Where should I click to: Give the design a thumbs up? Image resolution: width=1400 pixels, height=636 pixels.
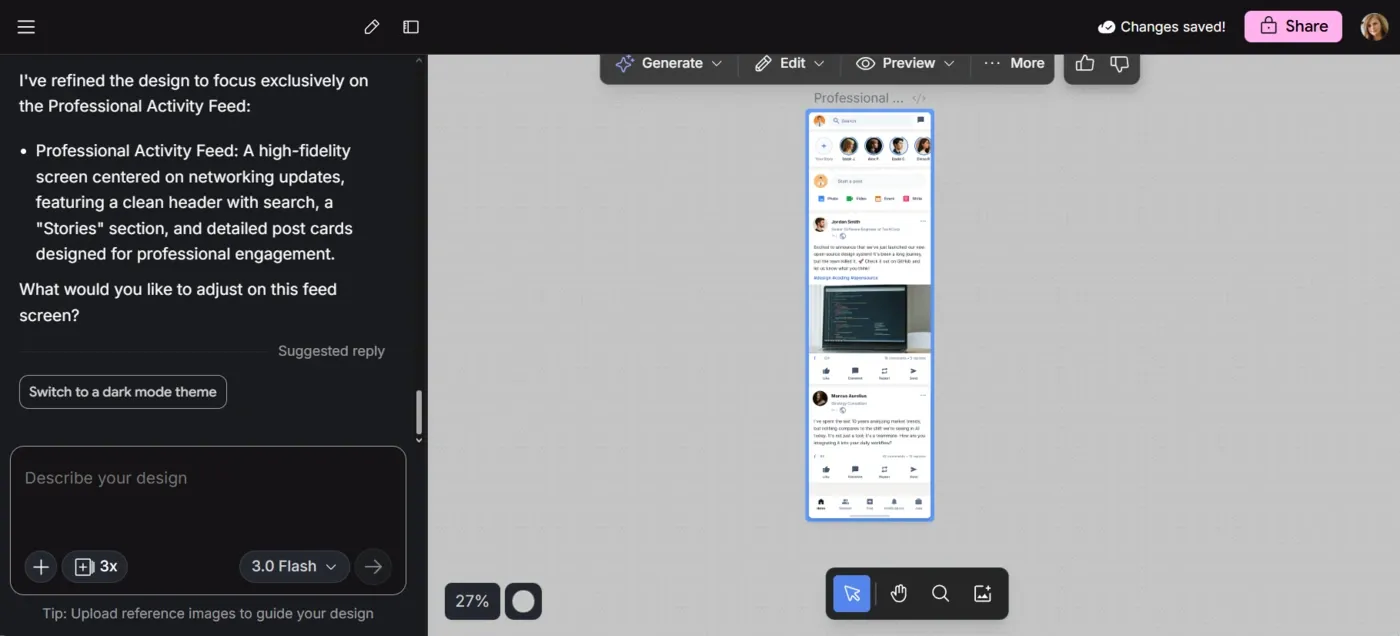(1084, 62)
